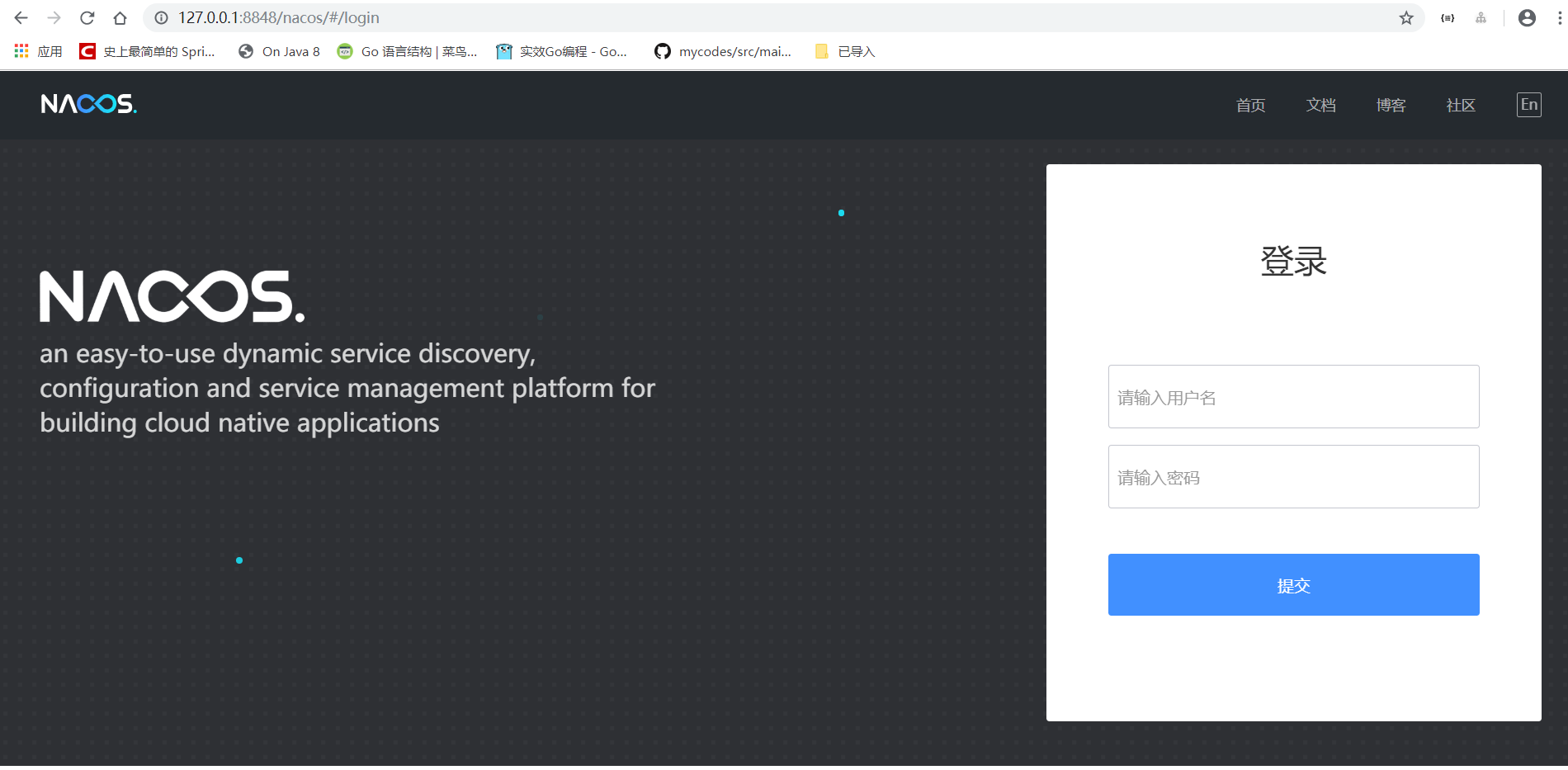Open the Go 语言结构 bookmark
This screenshot has width=1568, height=770.
[408, 51]
